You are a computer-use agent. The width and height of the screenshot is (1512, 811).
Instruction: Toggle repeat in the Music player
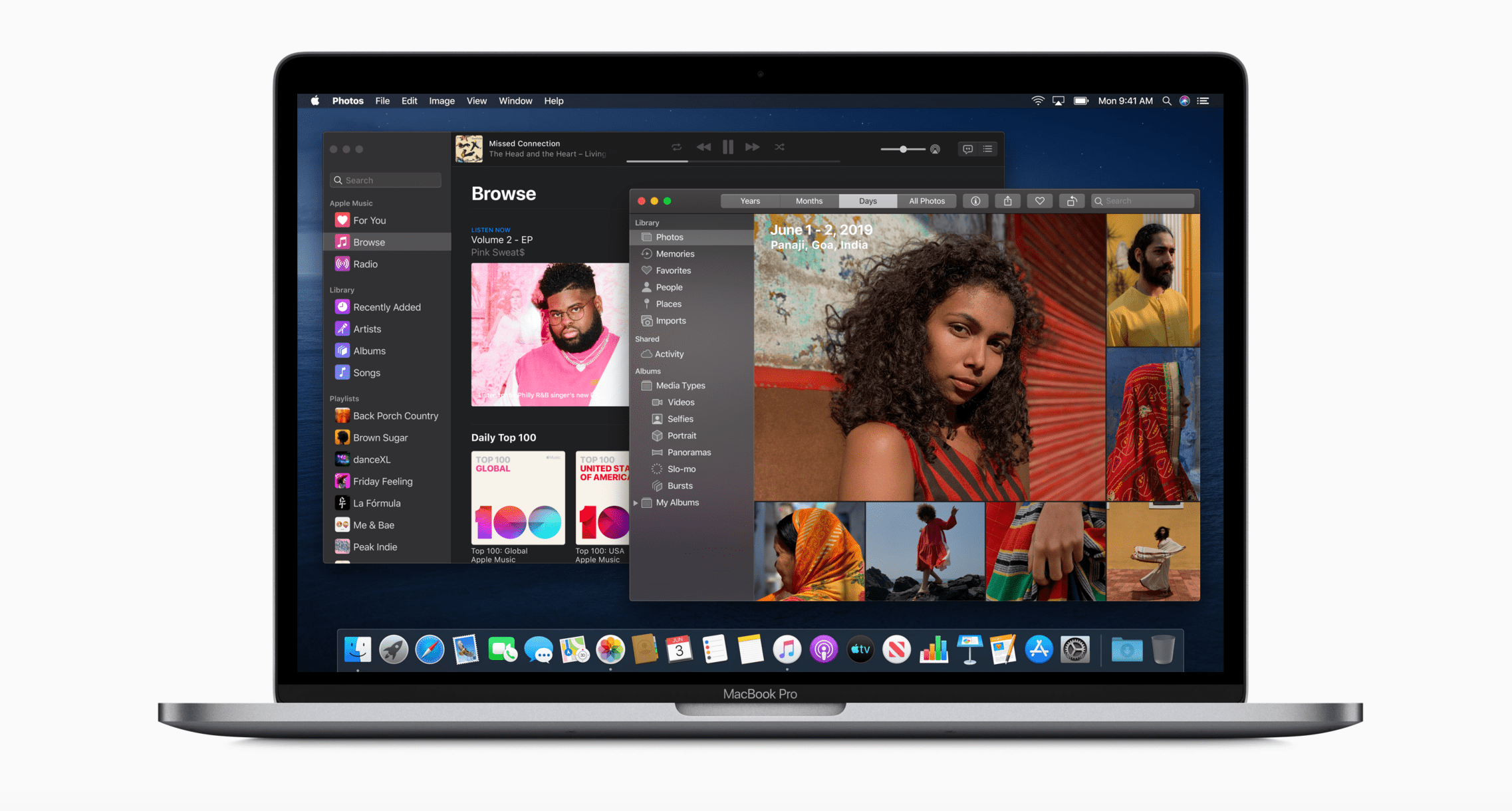point(677,147)
